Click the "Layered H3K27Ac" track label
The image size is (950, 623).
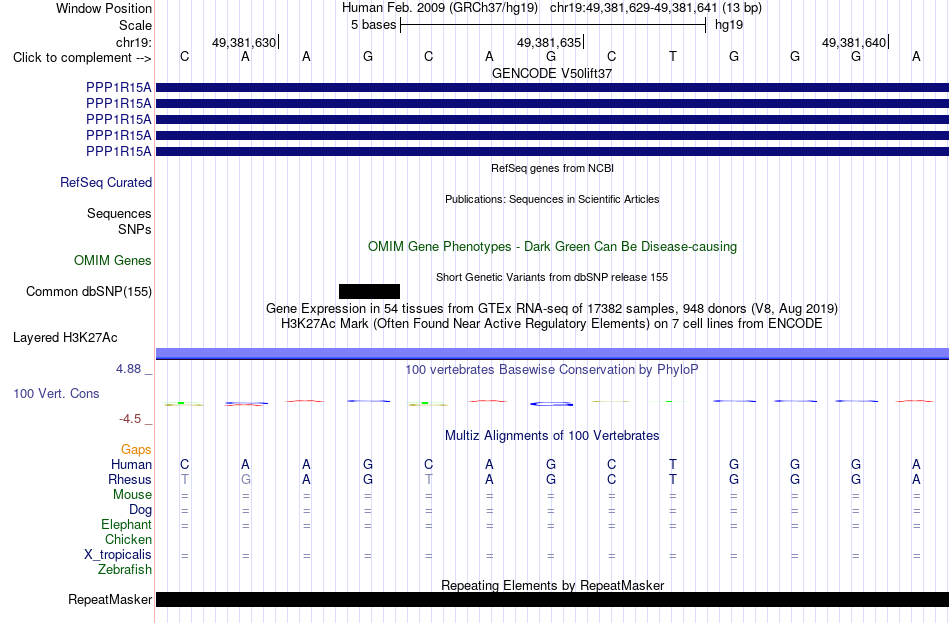pos(65,338)
